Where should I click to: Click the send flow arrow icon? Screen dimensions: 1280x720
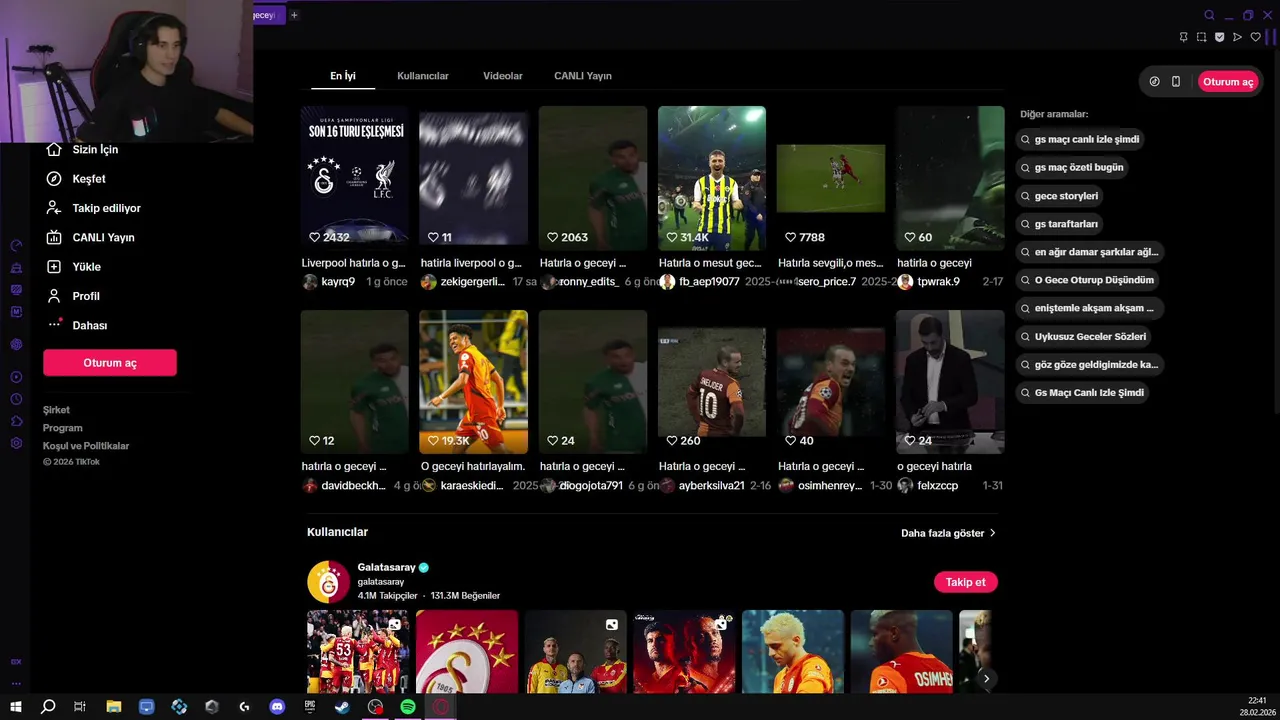pos(1238,37)
